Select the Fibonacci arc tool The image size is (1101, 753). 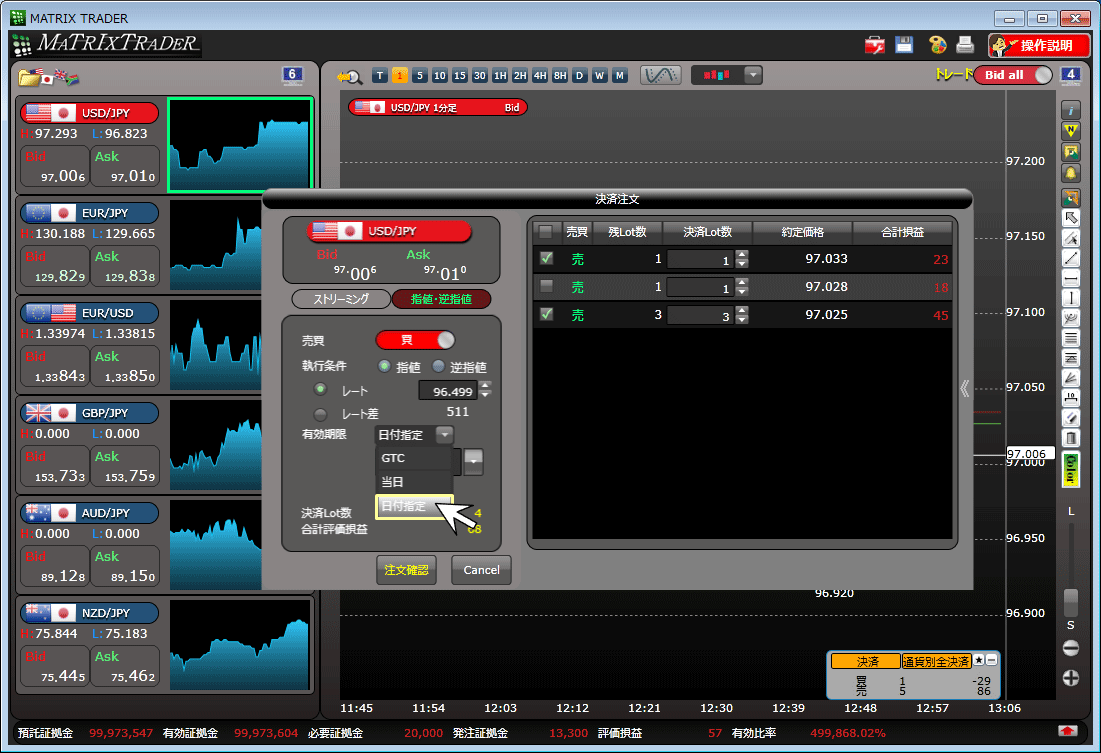point(1070,318)
